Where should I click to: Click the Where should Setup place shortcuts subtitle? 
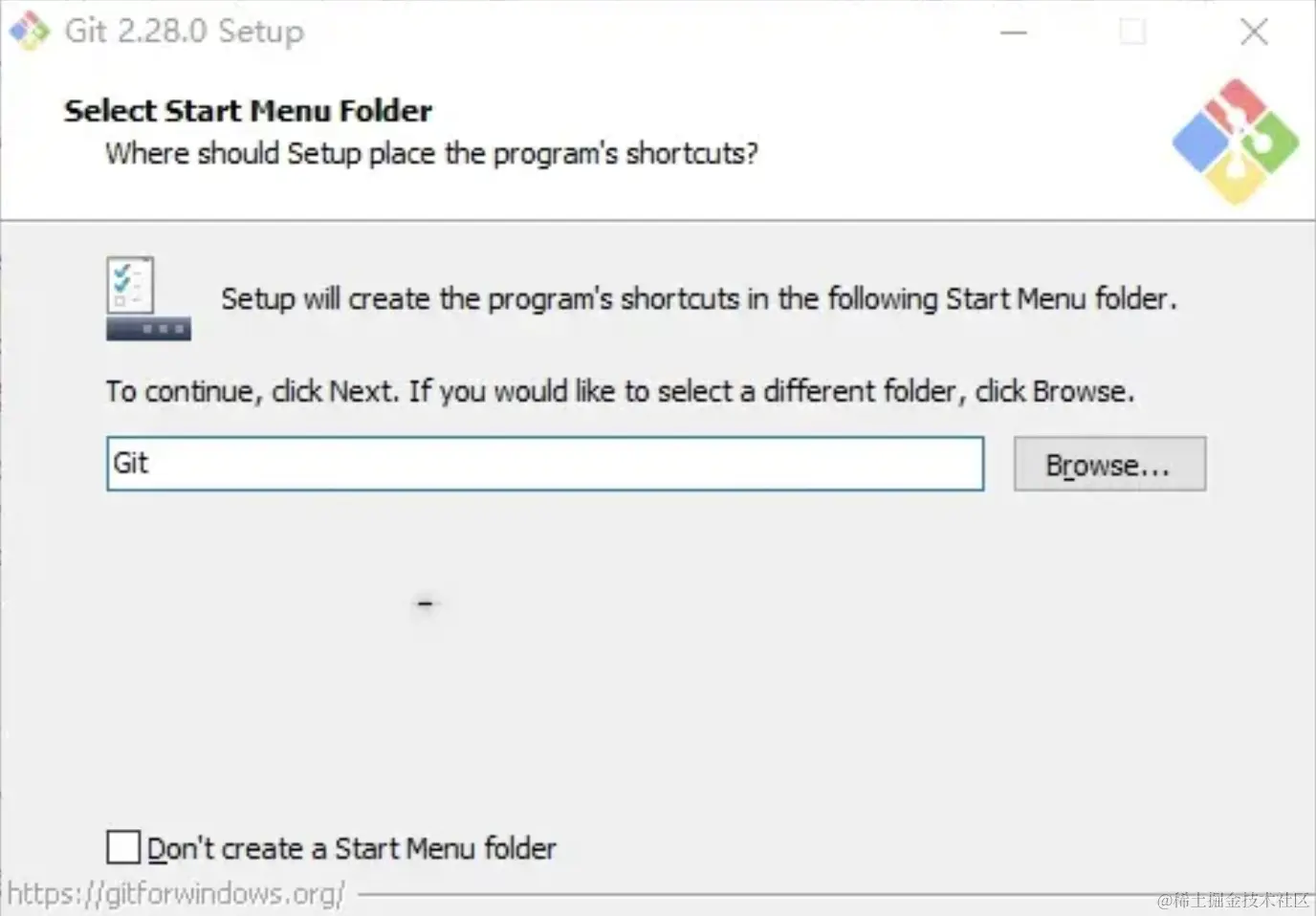pyautogui.click(x=431, y=153)
